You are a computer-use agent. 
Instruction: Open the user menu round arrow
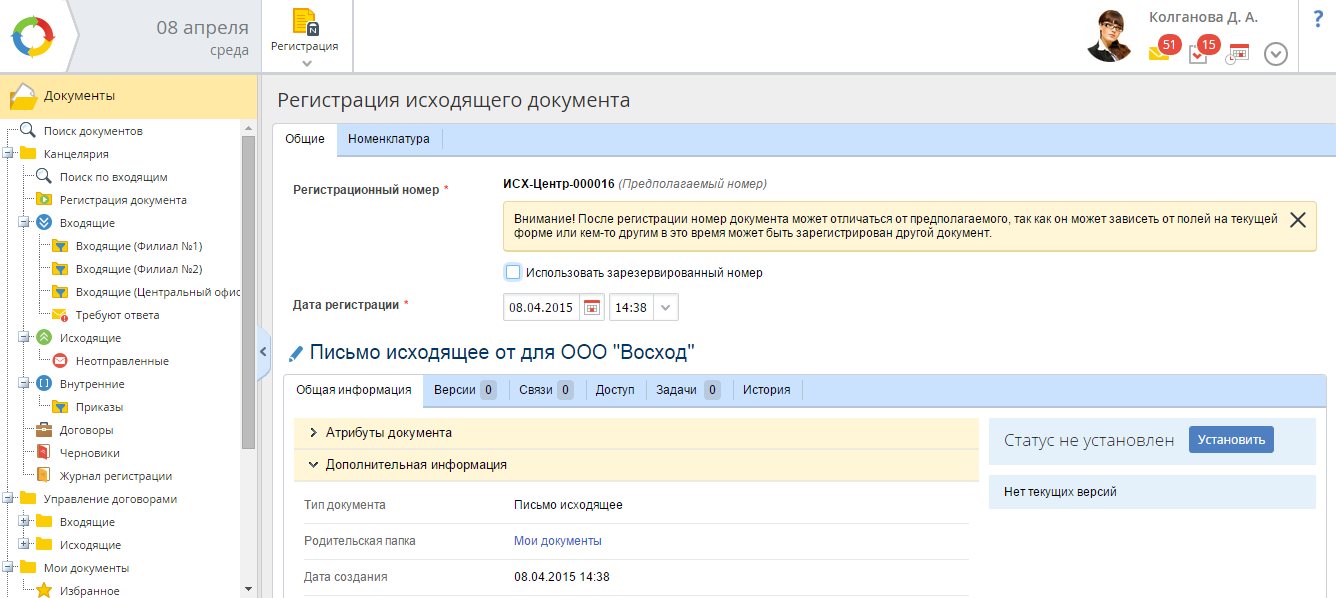(x=1275, y=54)
